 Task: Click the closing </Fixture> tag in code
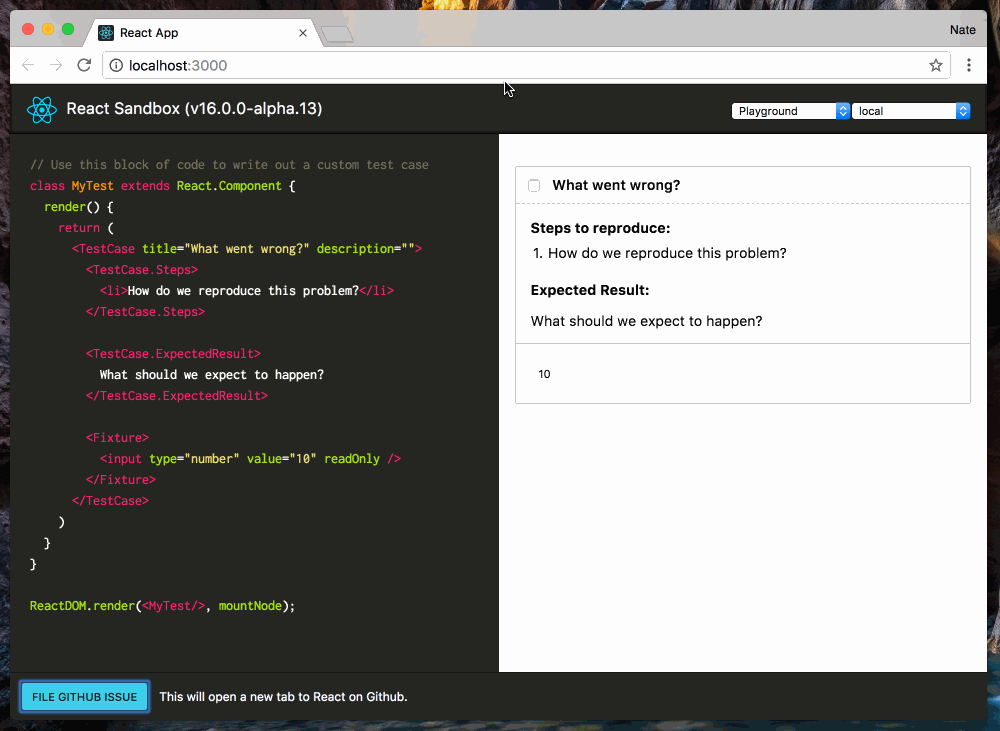pyautogui.click(x=121, y=480)
